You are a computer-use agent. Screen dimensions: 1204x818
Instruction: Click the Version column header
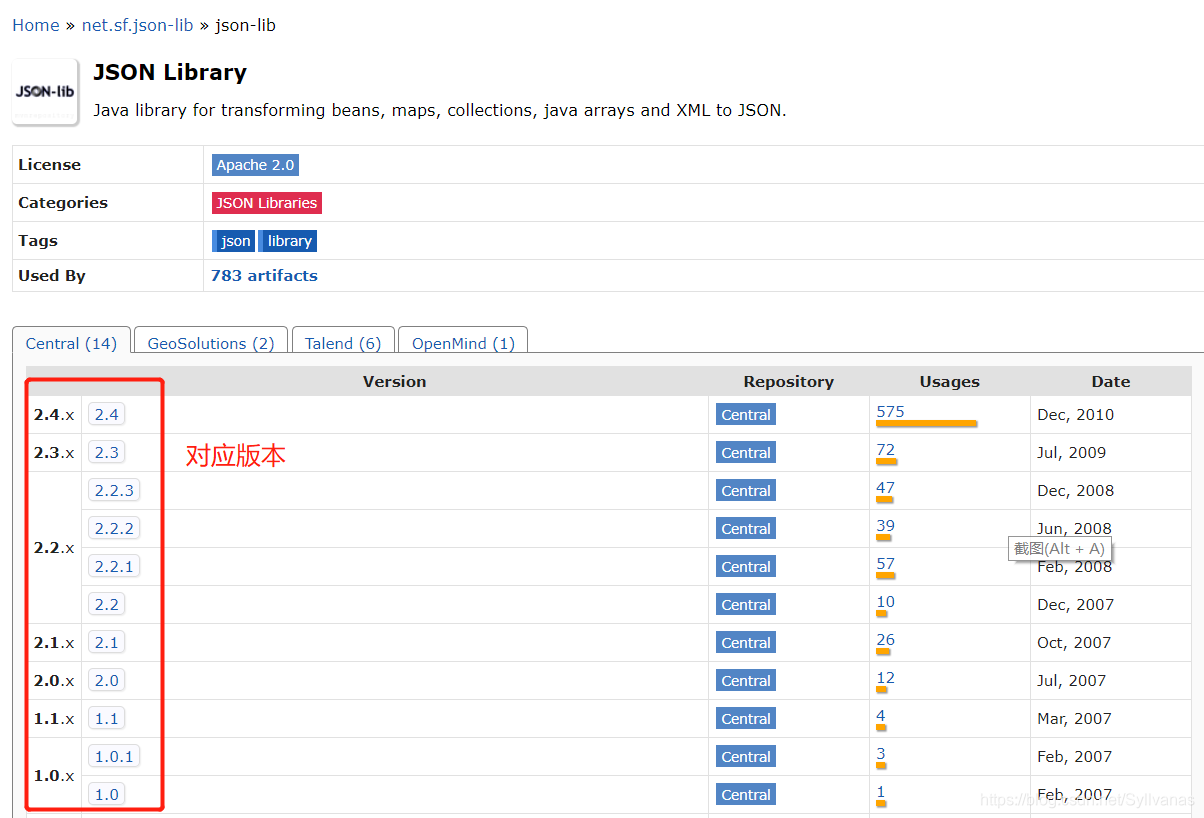[x=394, y=381]
